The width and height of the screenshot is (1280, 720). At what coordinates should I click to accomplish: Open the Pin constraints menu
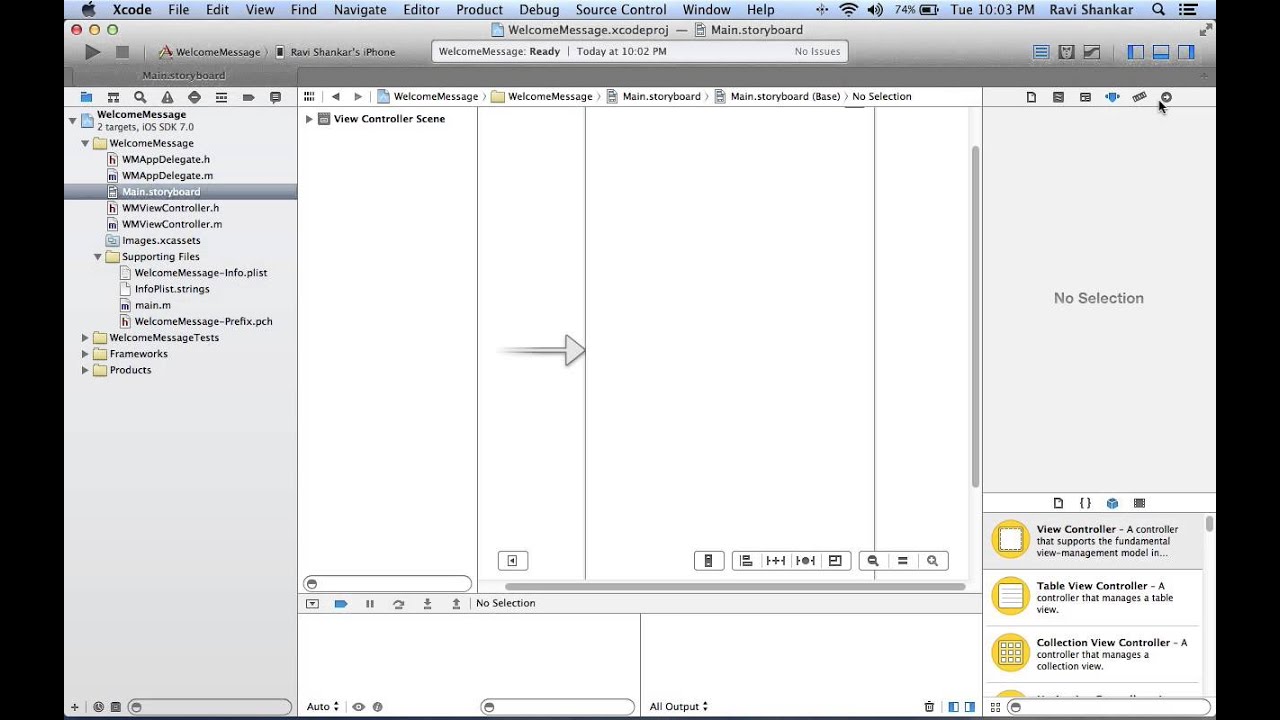point(775,561)
